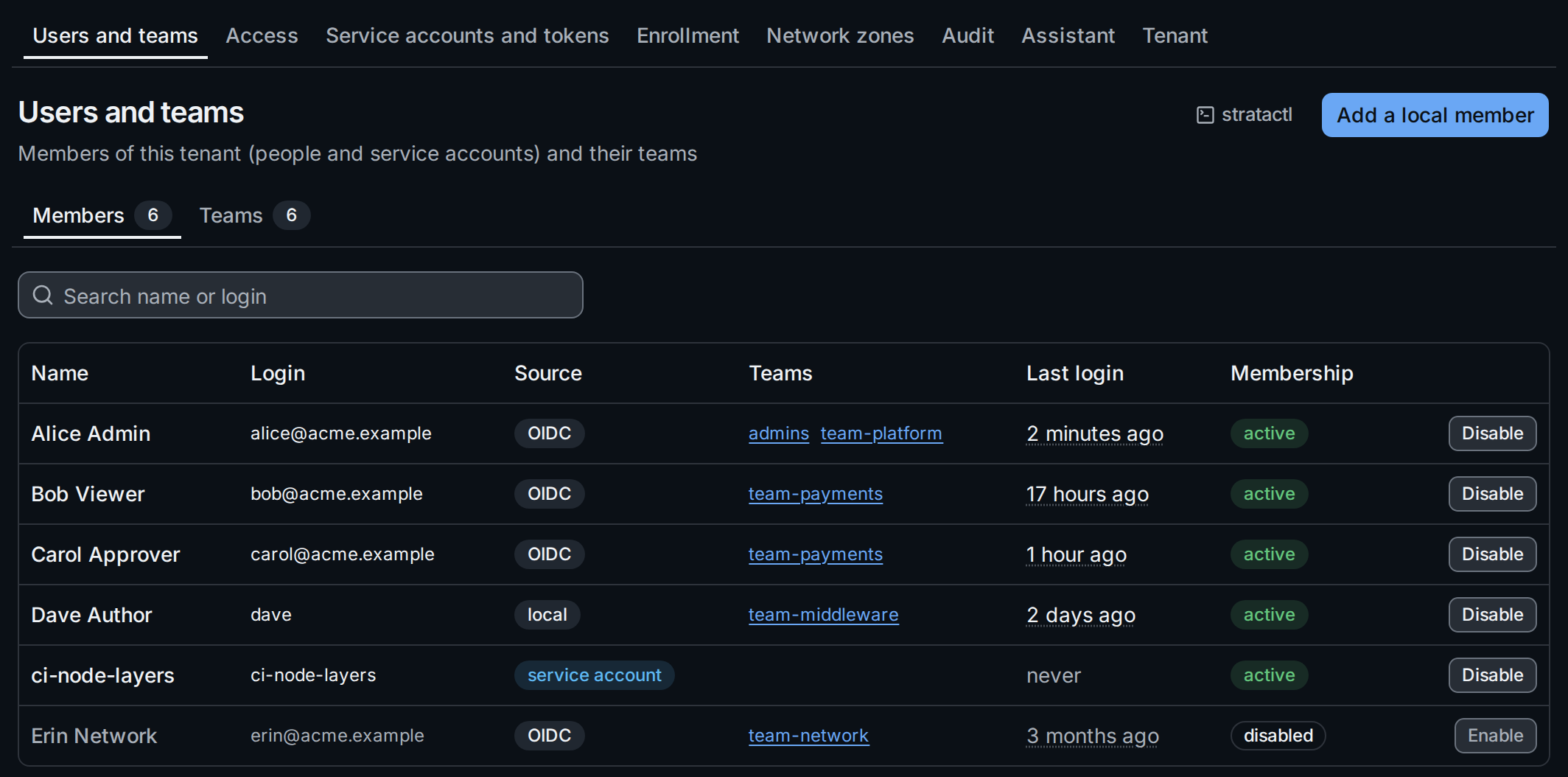Click alice@acme.example login

(x=341, y=433)
